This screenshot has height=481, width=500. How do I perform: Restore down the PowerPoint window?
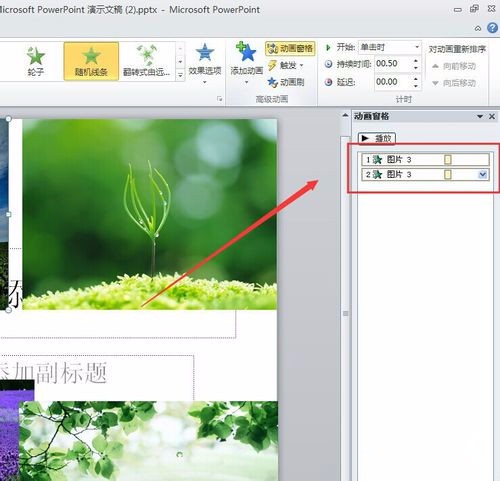(x=474, y=9)
